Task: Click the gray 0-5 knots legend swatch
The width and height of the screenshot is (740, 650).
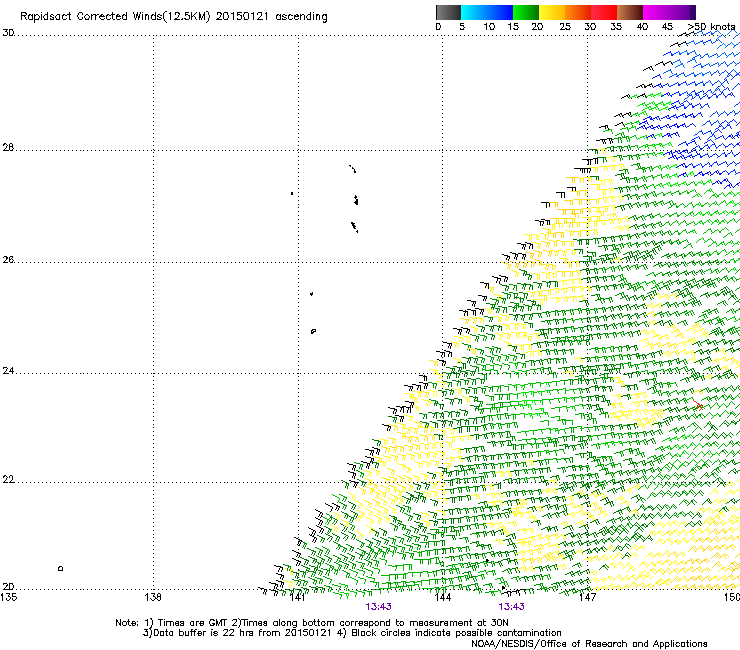Action: 448,12
